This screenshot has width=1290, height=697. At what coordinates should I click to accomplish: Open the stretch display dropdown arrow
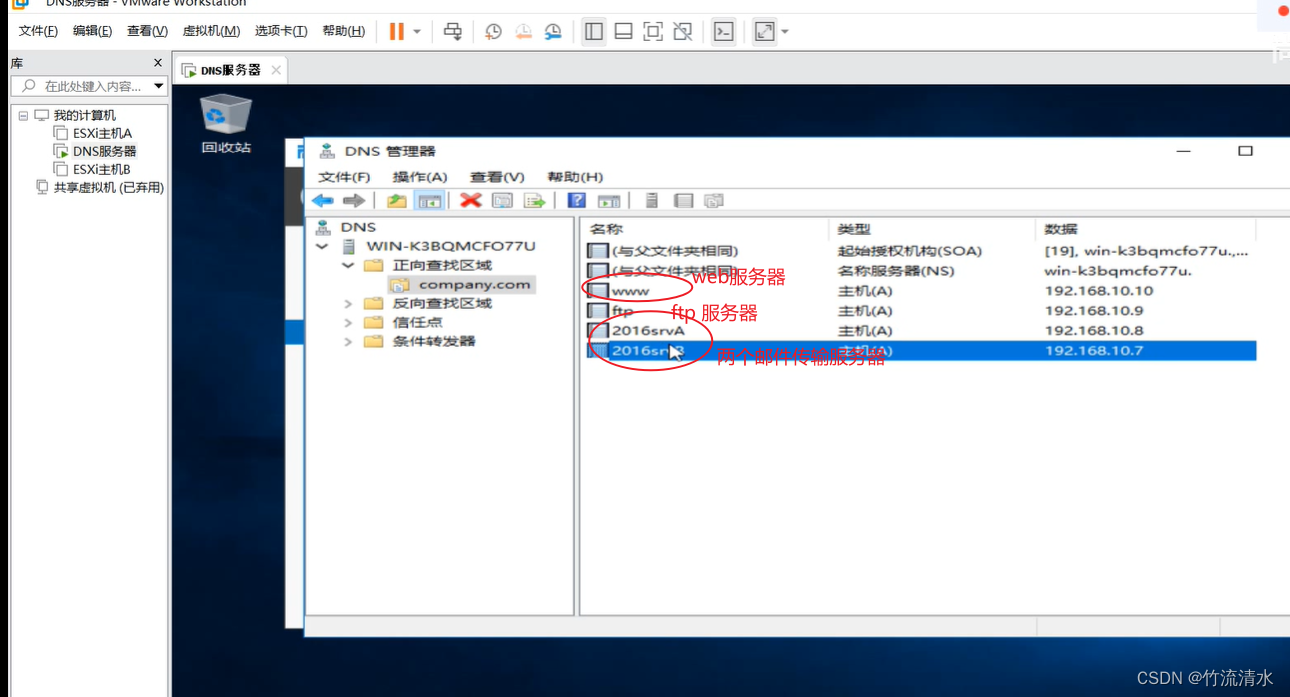pos(785,32)
